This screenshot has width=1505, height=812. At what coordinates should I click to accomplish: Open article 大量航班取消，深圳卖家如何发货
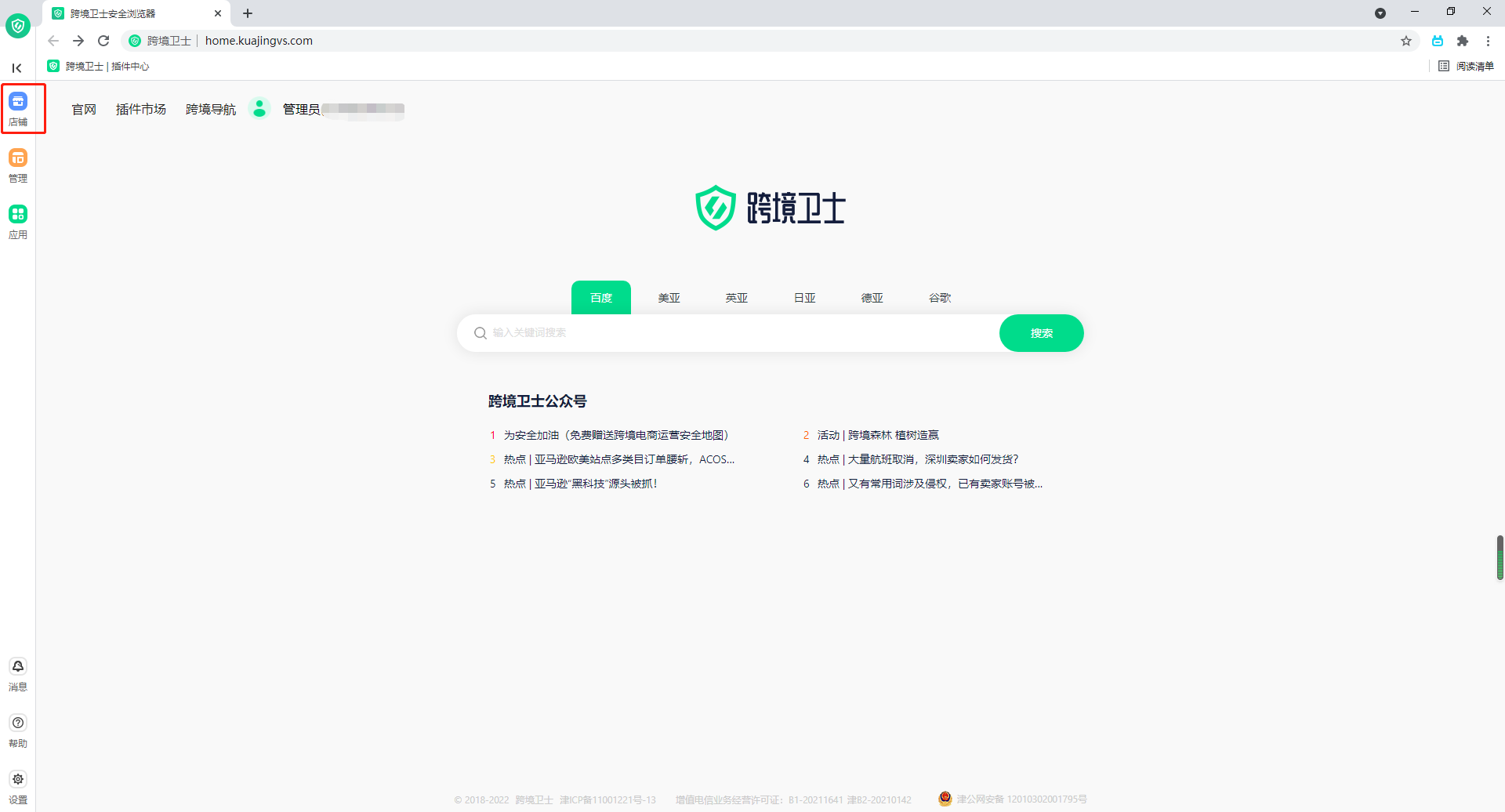(x=918, y=459)
